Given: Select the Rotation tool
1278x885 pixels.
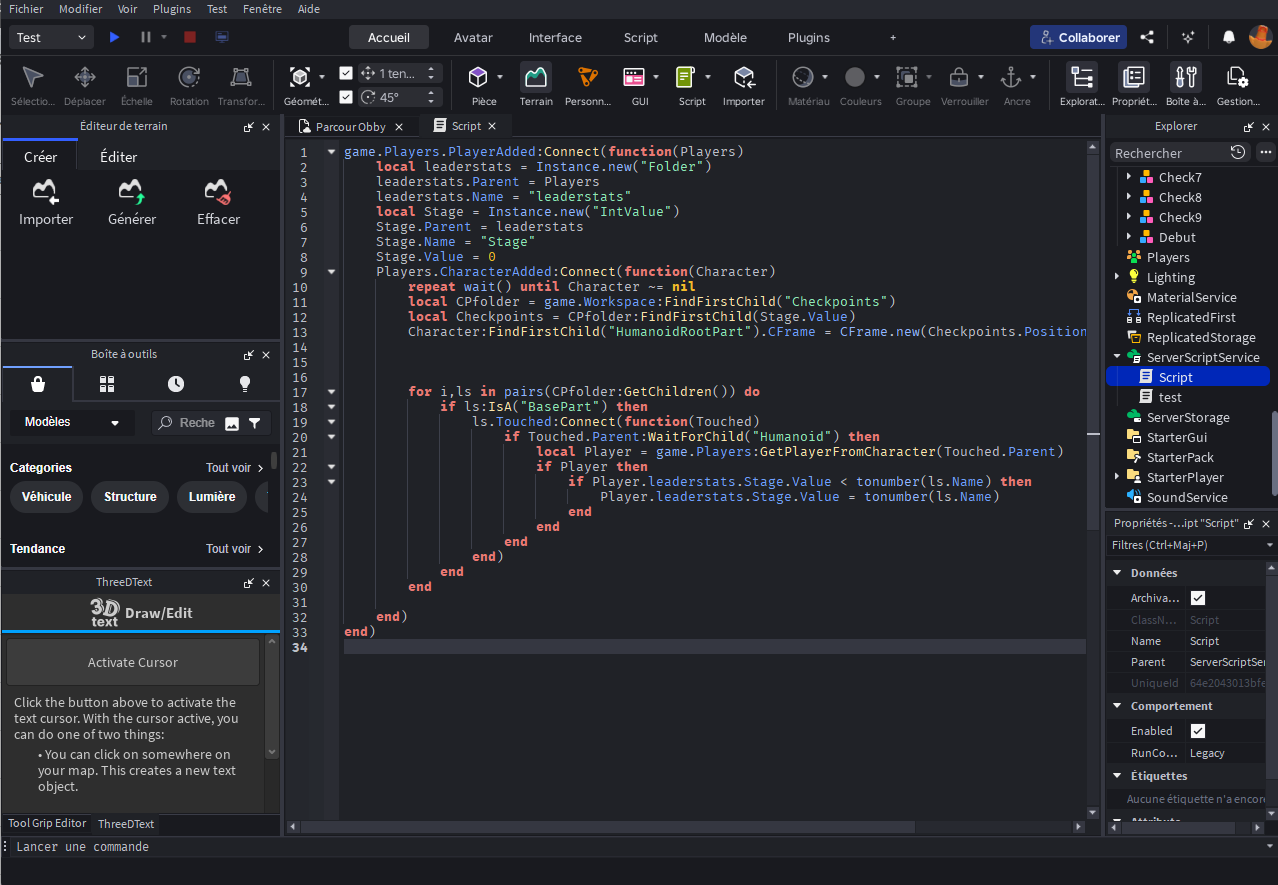Looking at the screenshot, I should pos(189,85).
